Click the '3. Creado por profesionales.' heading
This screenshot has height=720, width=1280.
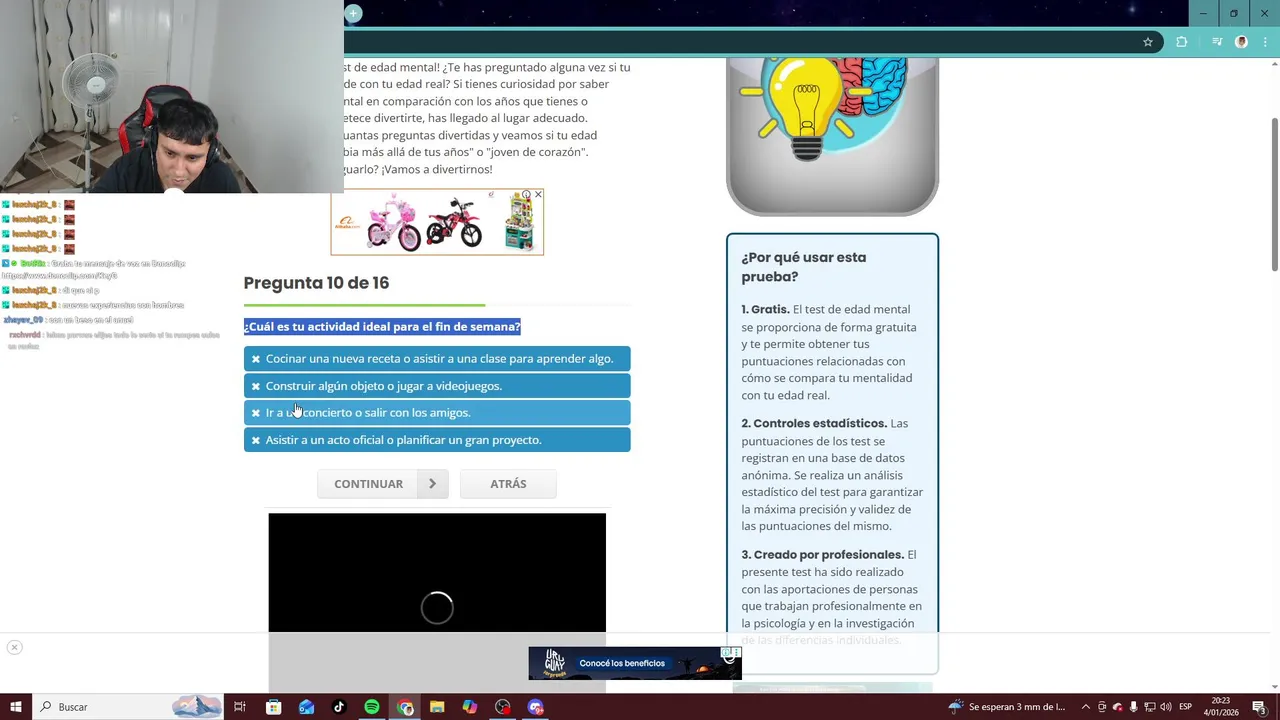[822, 554]
